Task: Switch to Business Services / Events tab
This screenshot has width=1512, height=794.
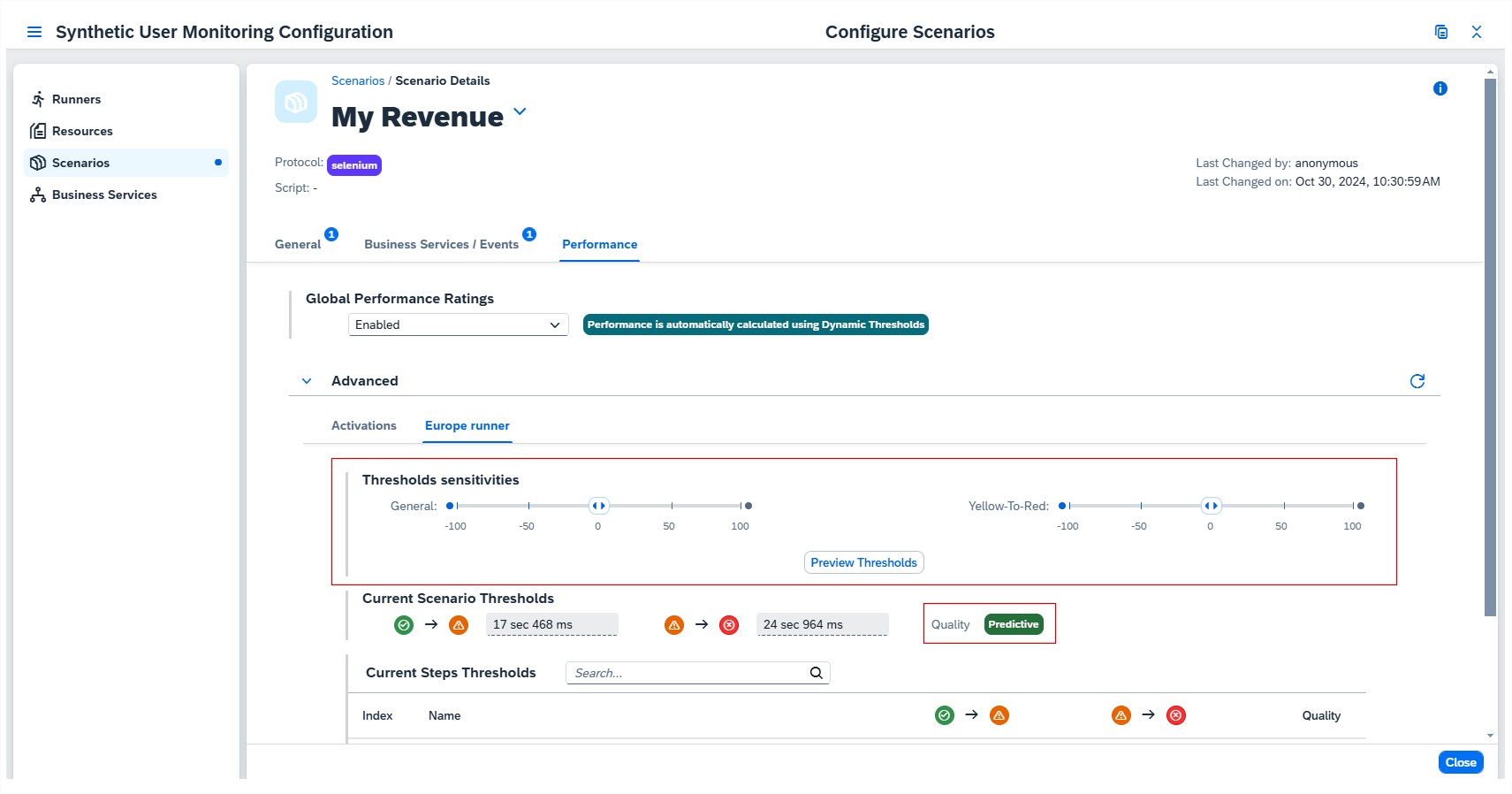Action: click(x=441, y=244)
